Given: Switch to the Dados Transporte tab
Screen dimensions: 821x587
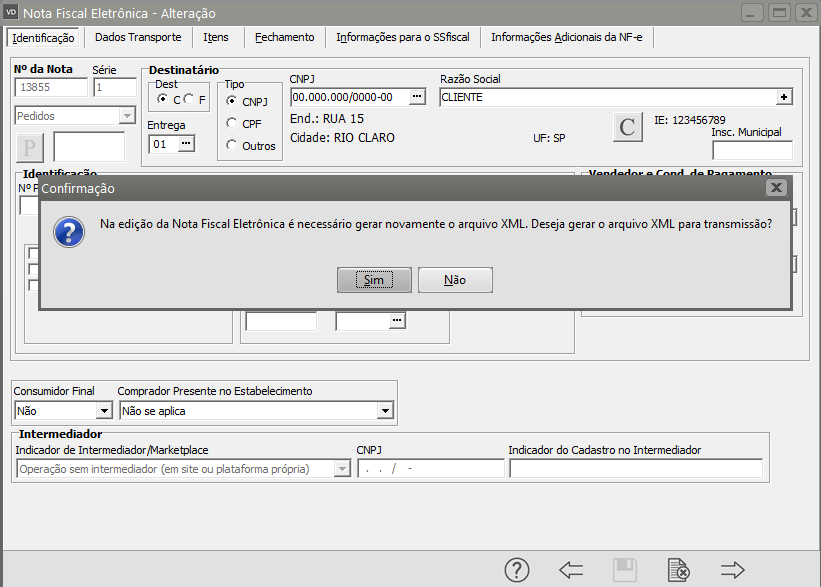Looking at the screenshot, I should coord(138,37).
